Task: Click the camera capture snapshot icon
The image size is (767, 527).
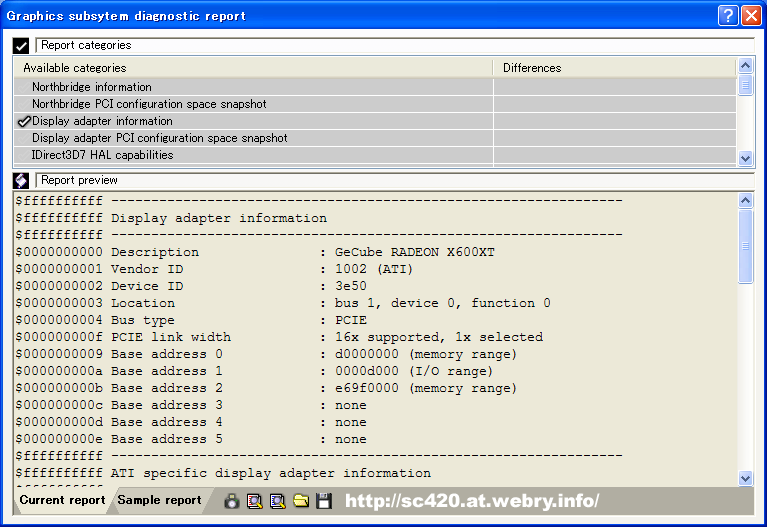Action: (x=231, y=501)
